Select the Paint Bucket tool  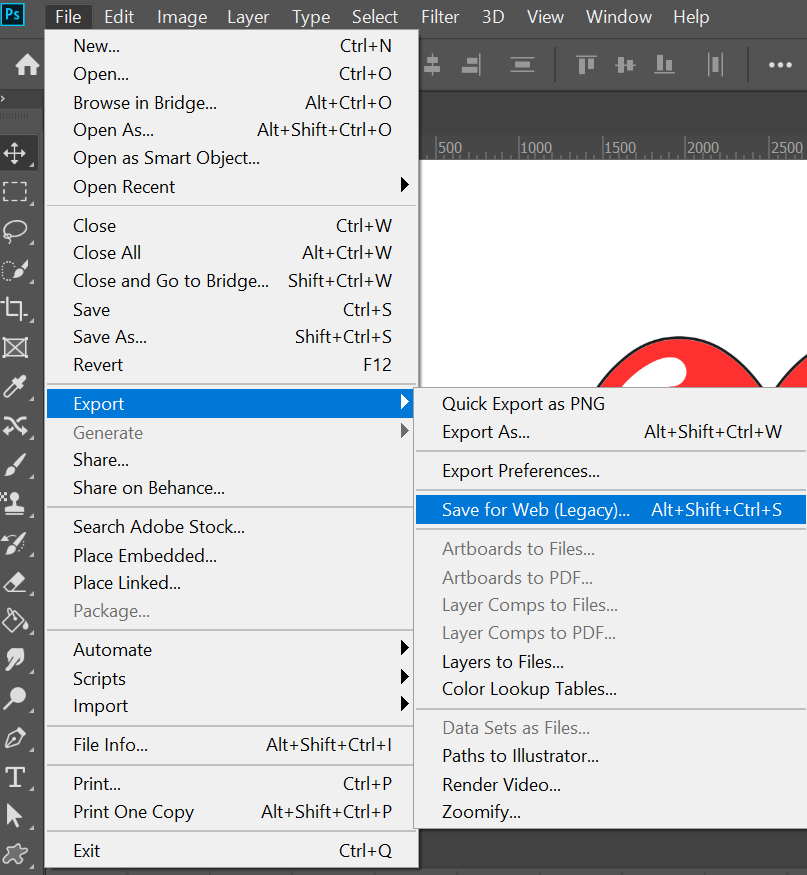pos(15,621)
